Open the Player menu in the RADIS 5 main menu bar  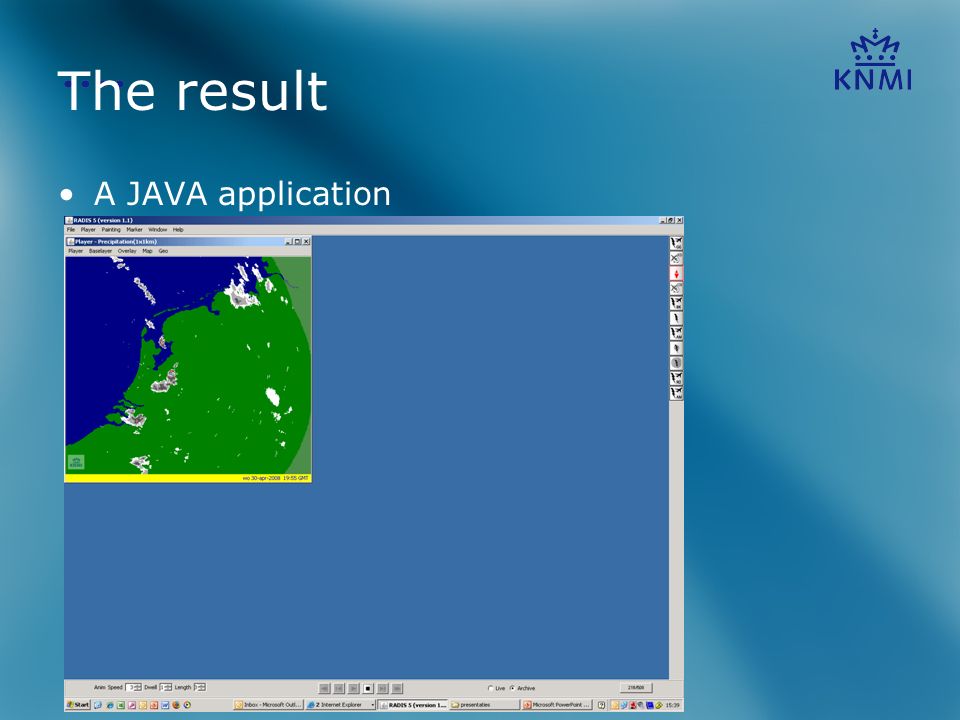click(x=88, y=230)
